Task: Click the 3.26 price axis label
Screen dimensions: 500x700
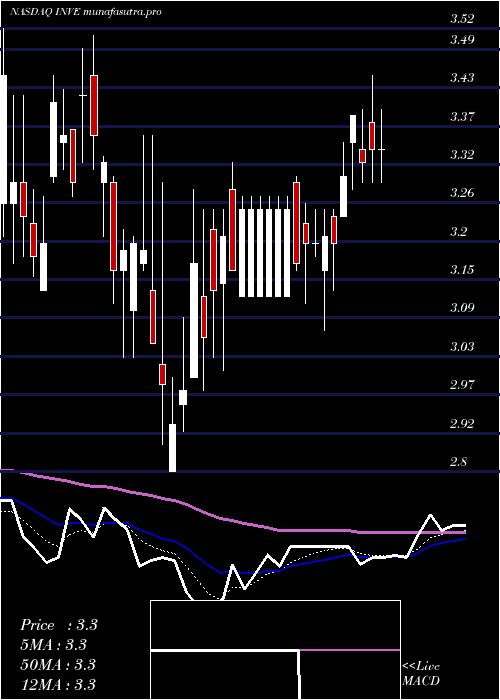Action: [x=462, y=193]
